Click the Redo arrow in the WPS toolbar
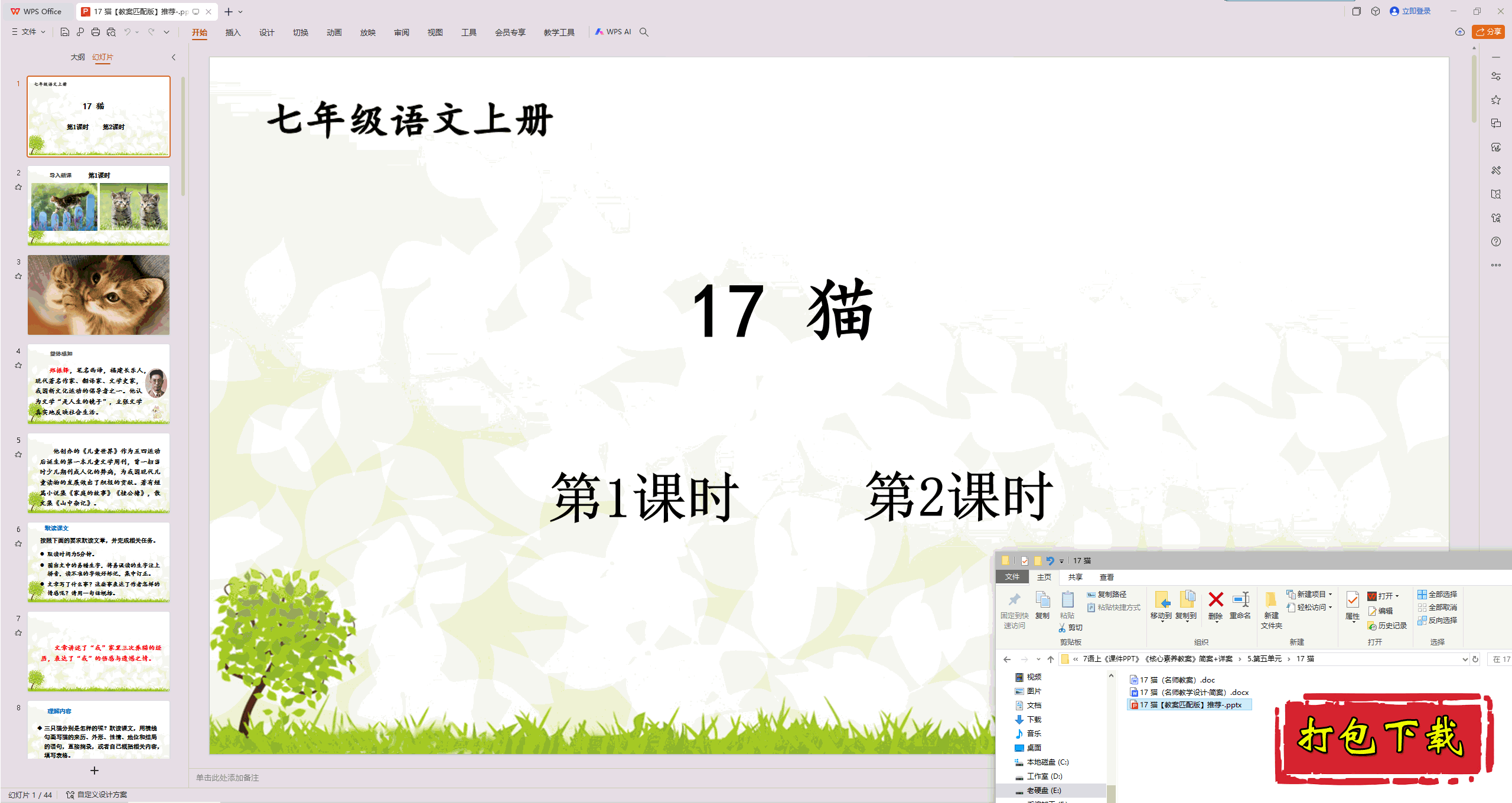 point(151,32)
